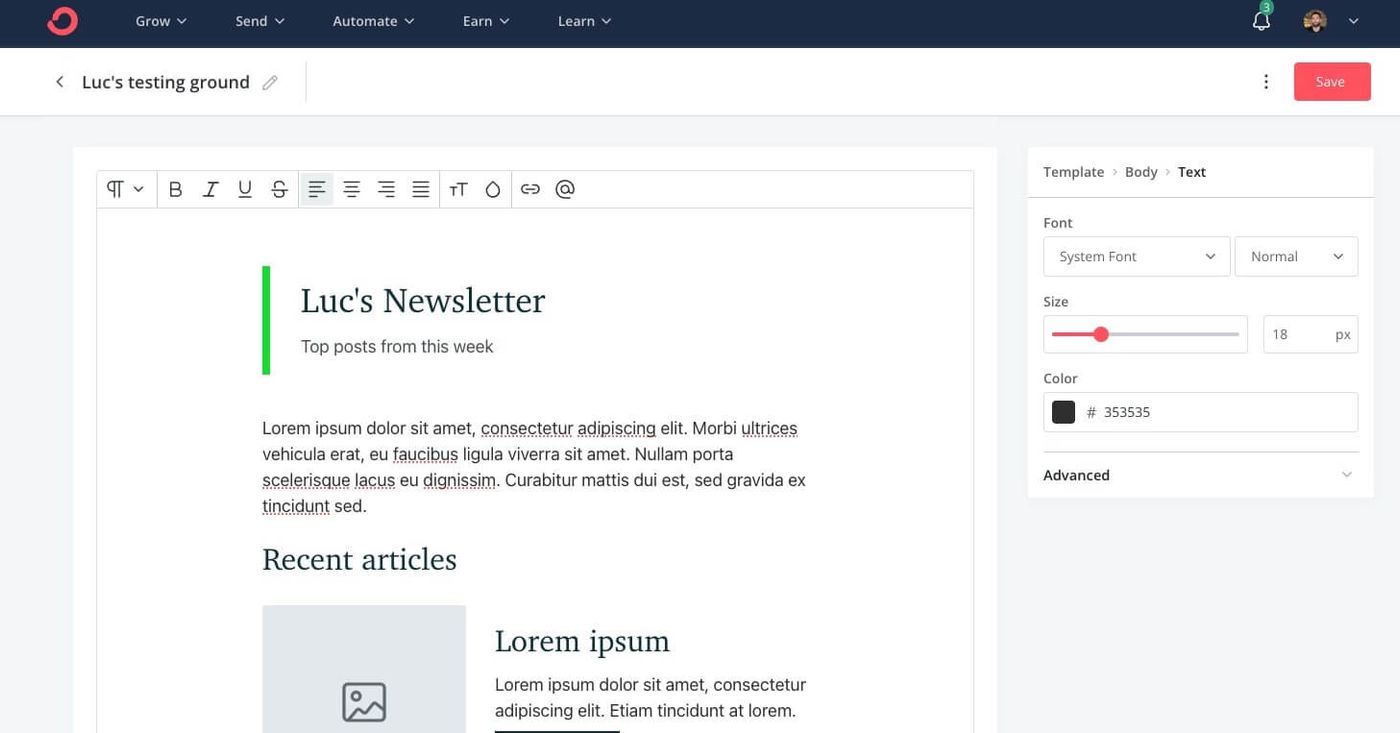Toggle strikethrough formatting
Screen dimensions: 1400x733
coord(280,189)
